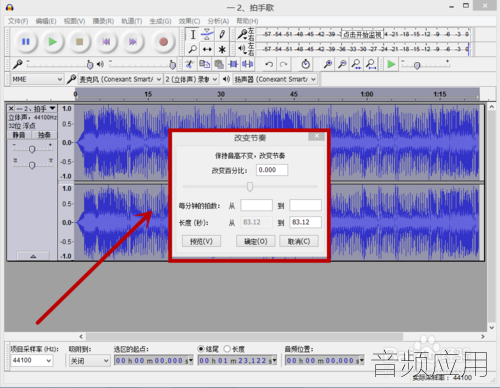500x388 pixels.
Task: Open the 效果(C) menu
Action: click(189, 21)
